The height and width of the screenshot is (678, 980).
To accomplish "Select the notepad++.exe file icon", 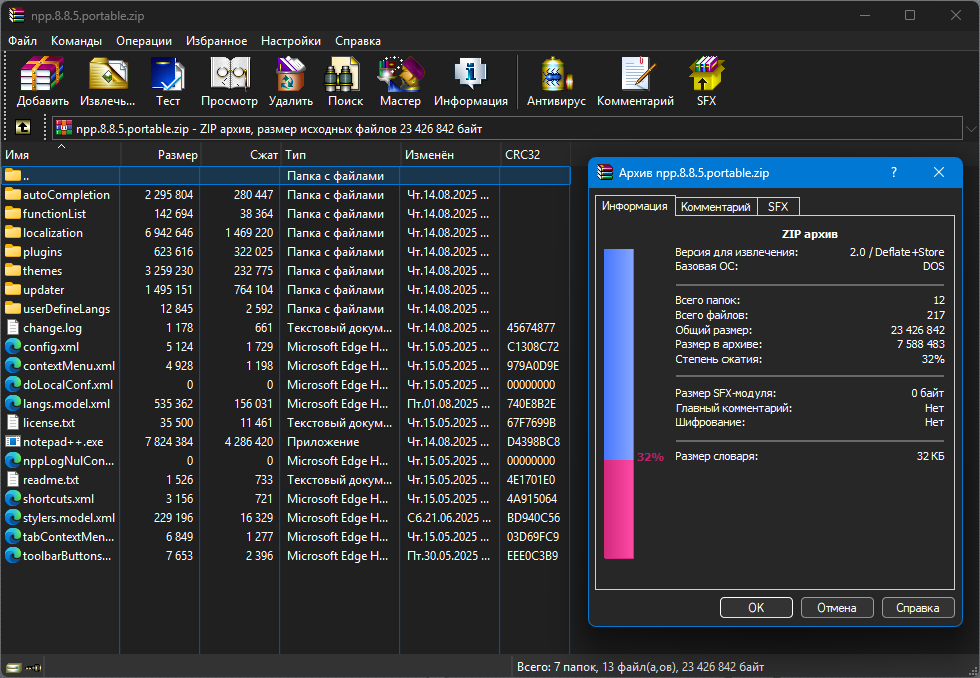I will coord(12,442).
